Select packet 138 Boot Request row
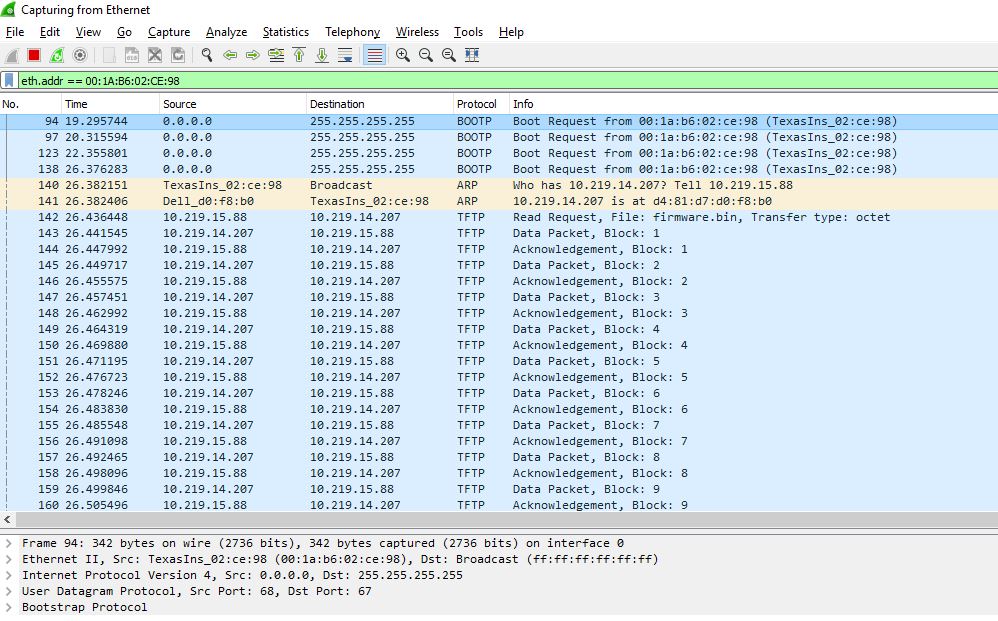Screen dimensions: 998x621 pyautogui.click(x=499, y=169)
